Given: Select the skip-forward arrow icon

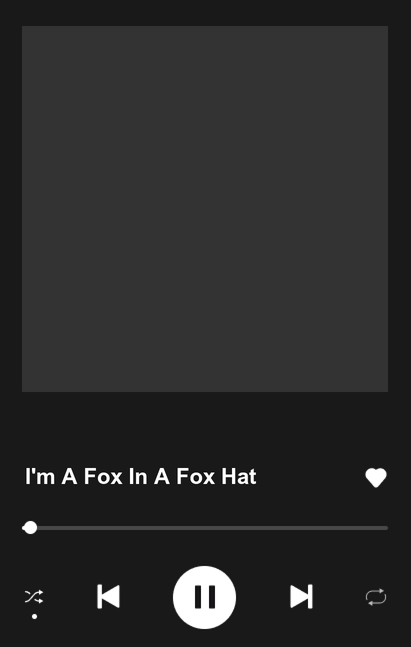Looking at the screenshot, I should click(x=301, y=597).
